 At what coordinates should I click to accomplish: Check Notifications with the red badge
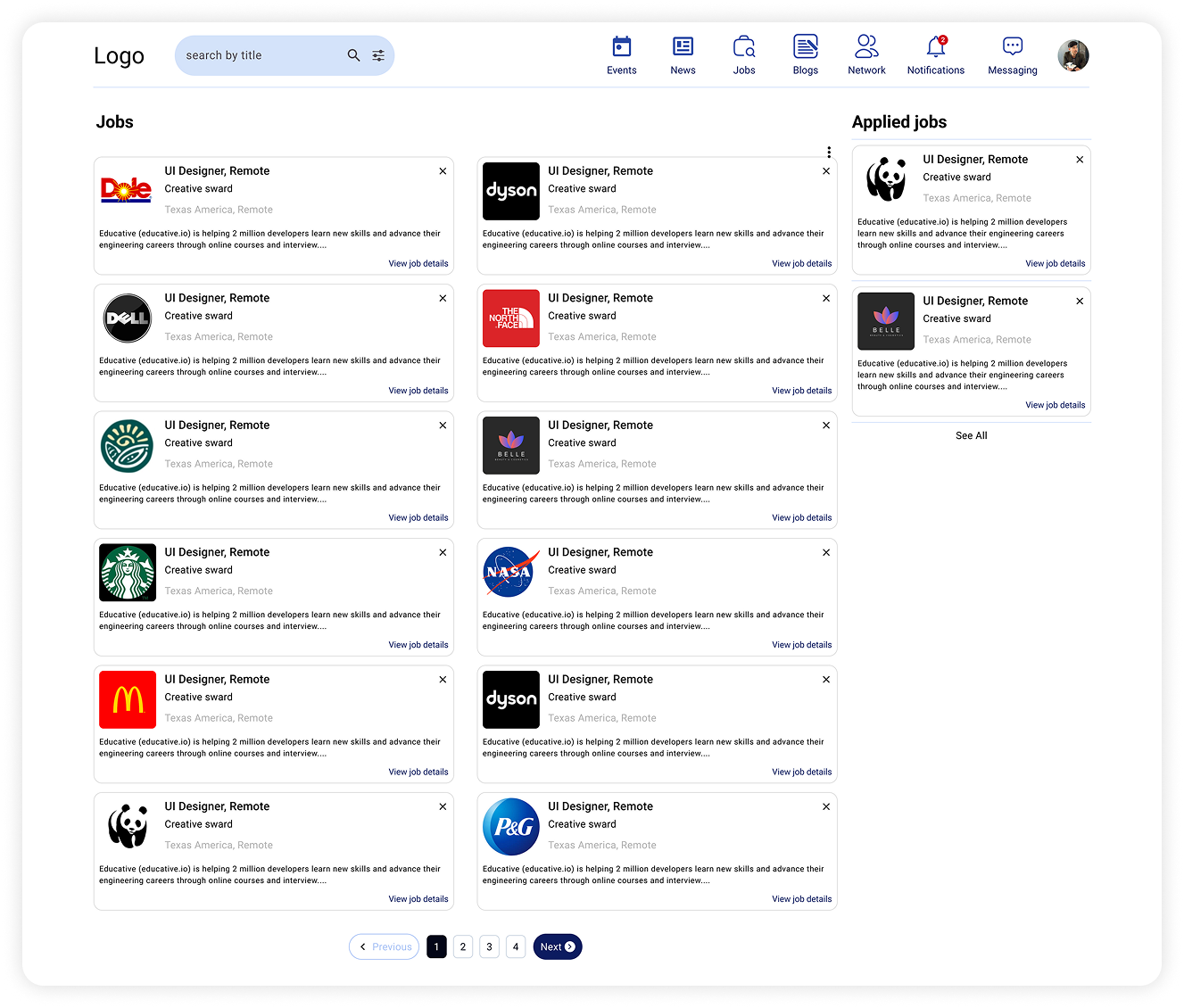coord(935,54)
